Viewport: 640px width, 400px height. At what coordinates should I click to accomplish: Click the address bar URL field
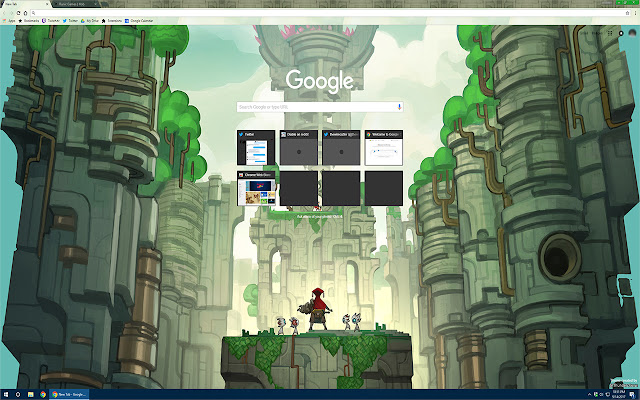pos(329,13)
